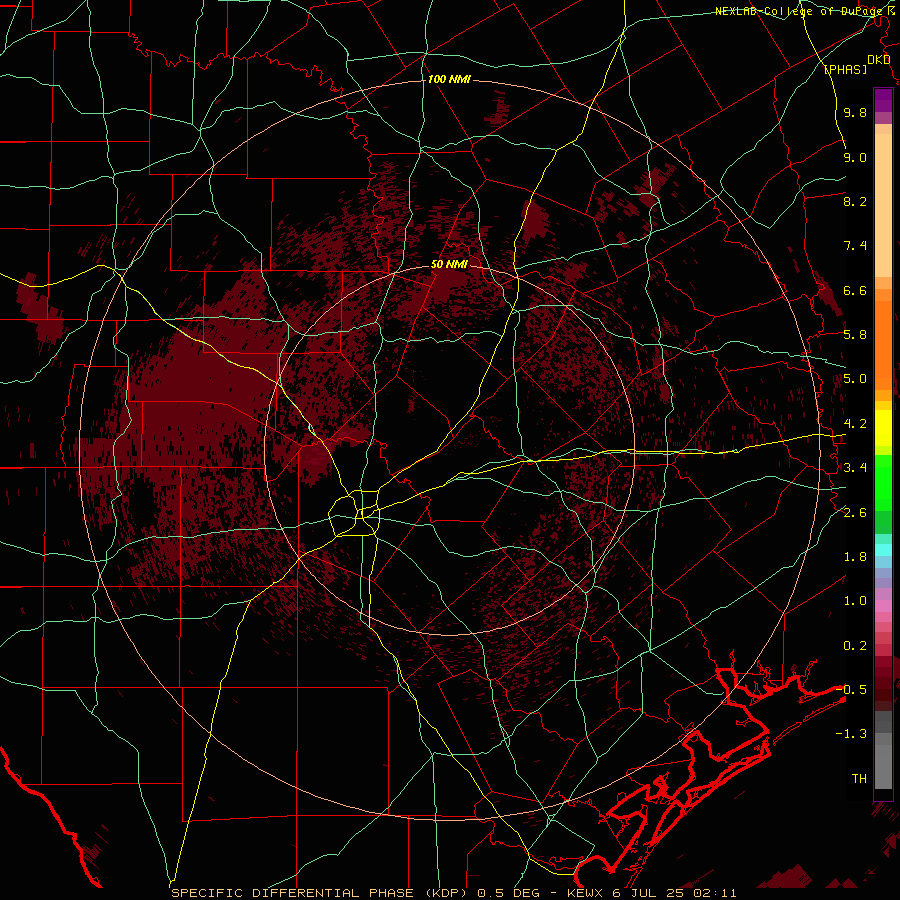Pick the bright green color bar segment

[x=883, y=483]
